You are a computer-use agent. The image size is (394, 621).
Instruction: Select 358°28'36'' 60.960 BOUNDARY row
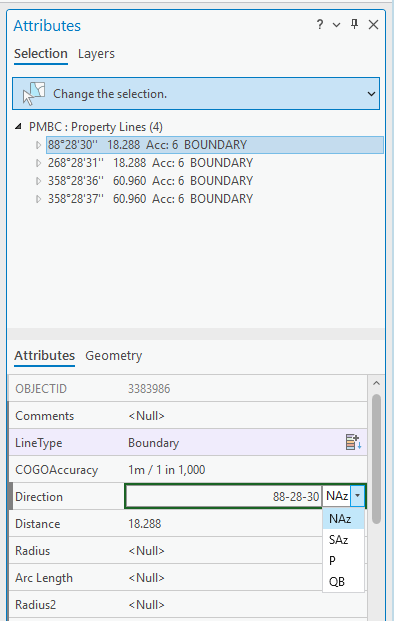[x=150, y=181]
